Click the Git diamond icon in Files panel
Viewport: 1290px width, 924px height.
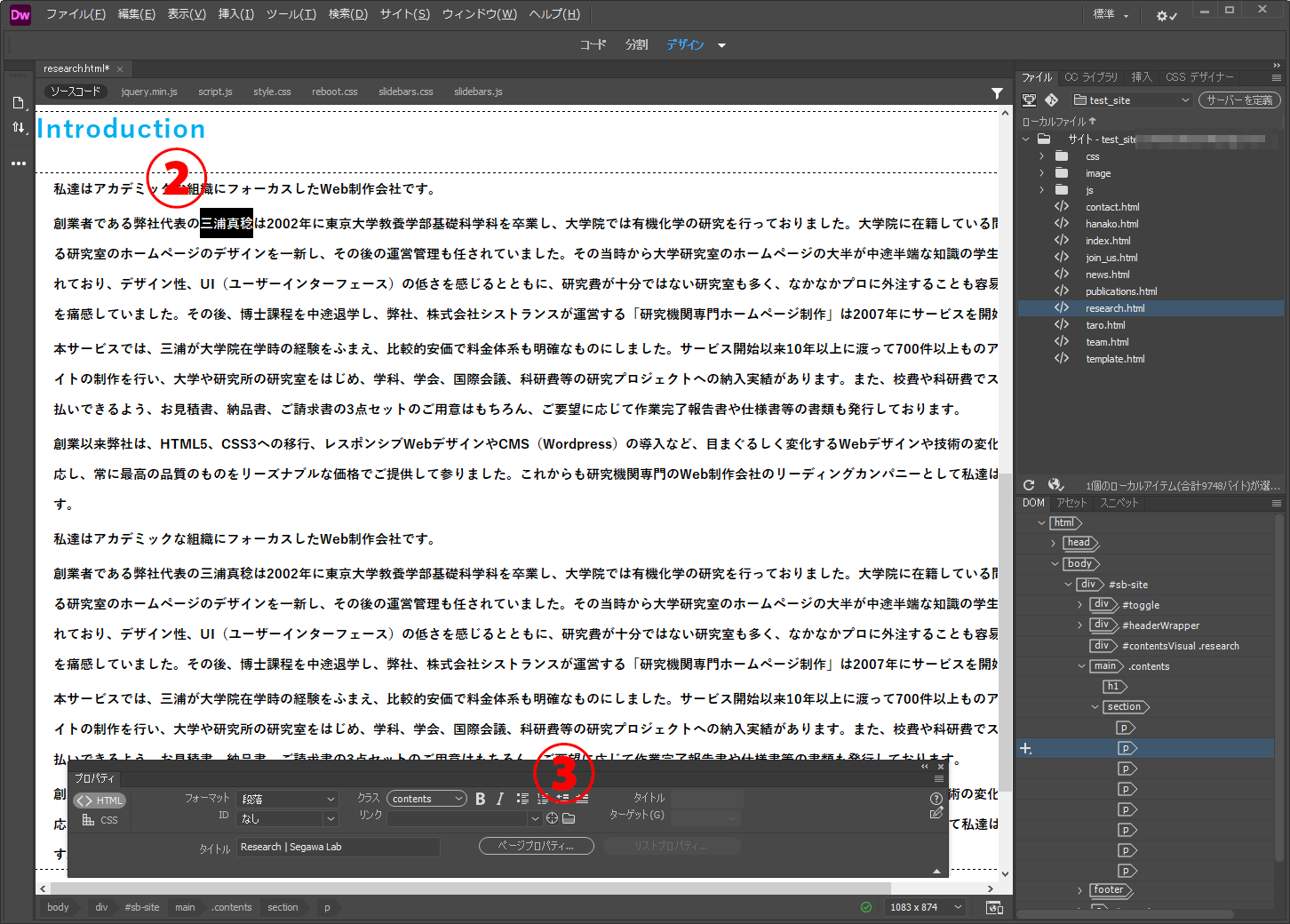pyautogui.click(x=1052, y=100)
